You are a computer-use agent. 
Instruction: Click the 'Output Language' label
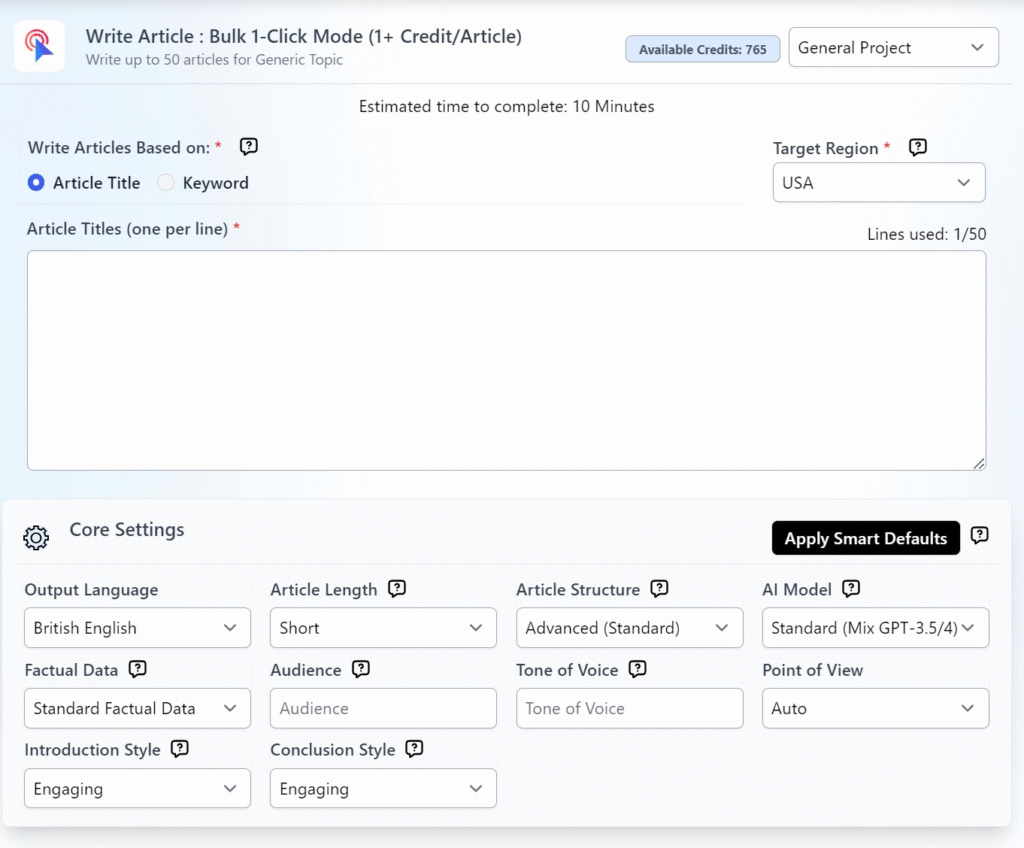click(91, 589)
